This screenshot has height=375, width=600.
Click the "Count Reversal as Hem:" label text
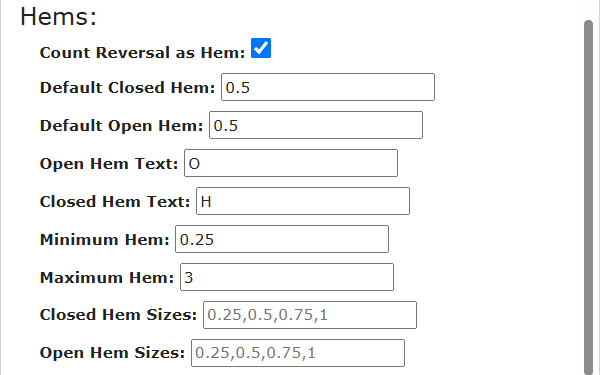142,53
